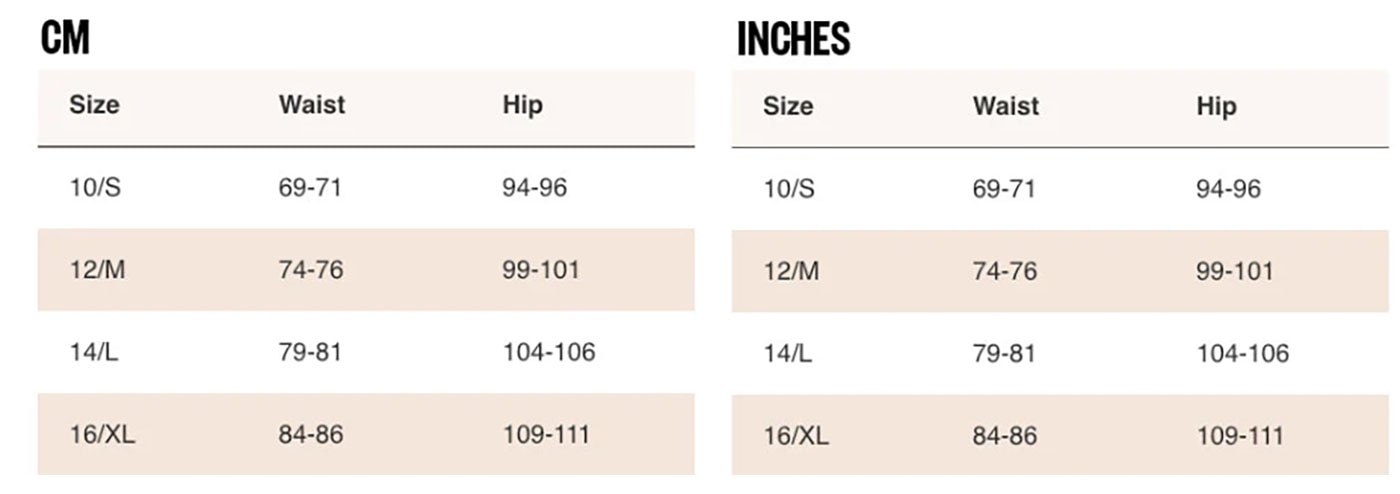
Task: Click waist 79-81 in the INCHES table
Action: pyautogui.click(x=1004, y=353)
